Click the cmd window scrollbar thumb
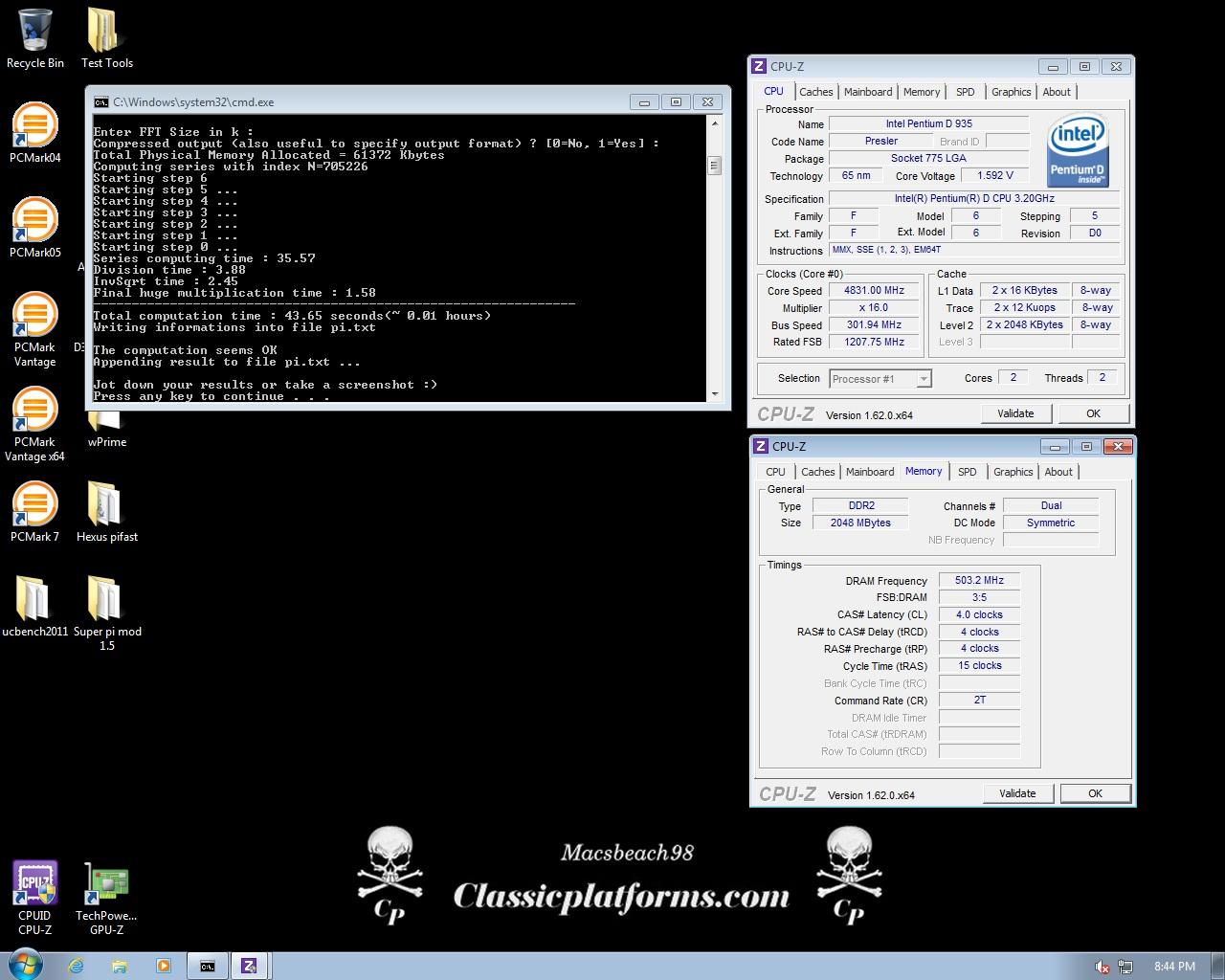This screenshot has width=1225, height=980. tap(714, 166)
